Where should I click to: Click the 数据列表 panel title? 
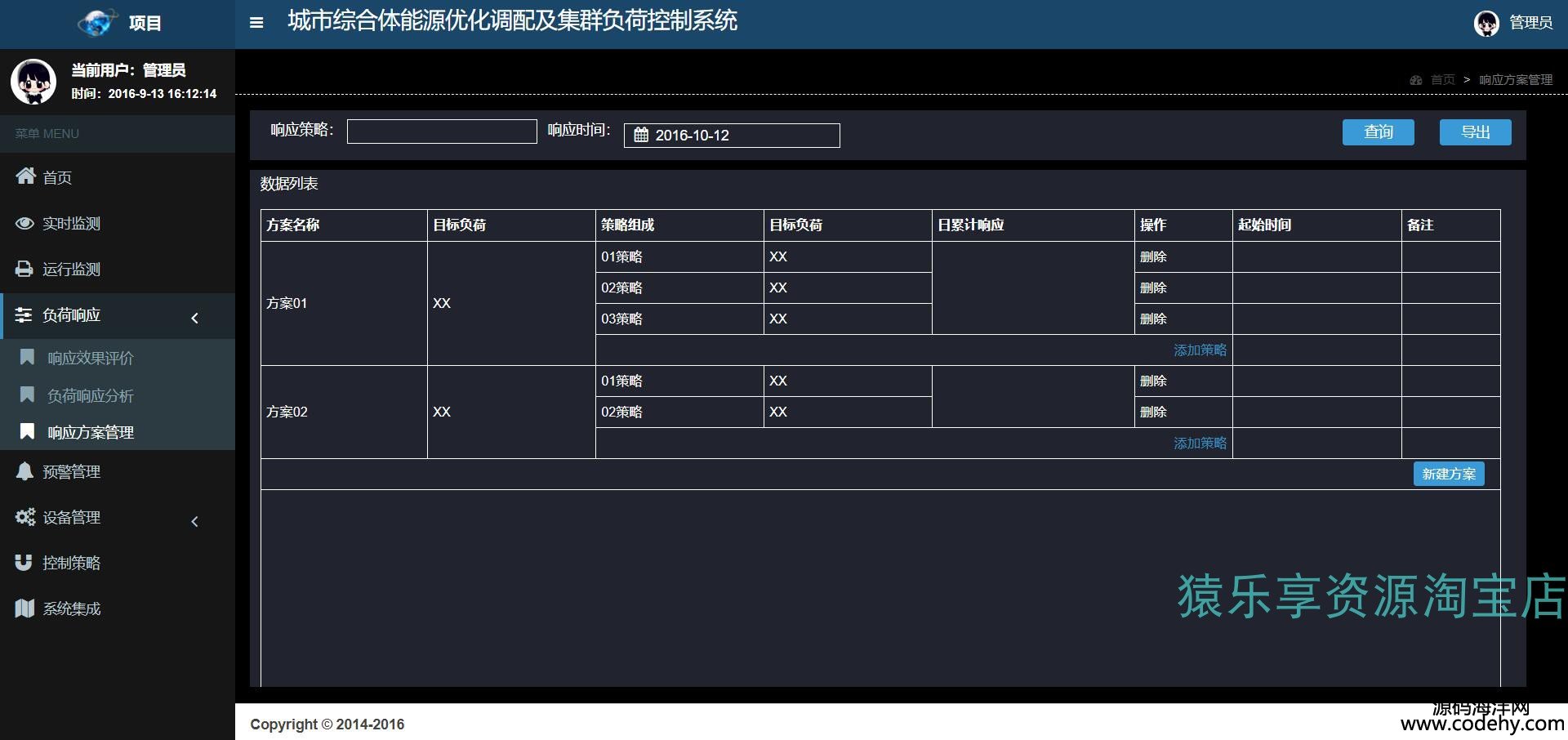pyautogui.click(x=289, y=184)
